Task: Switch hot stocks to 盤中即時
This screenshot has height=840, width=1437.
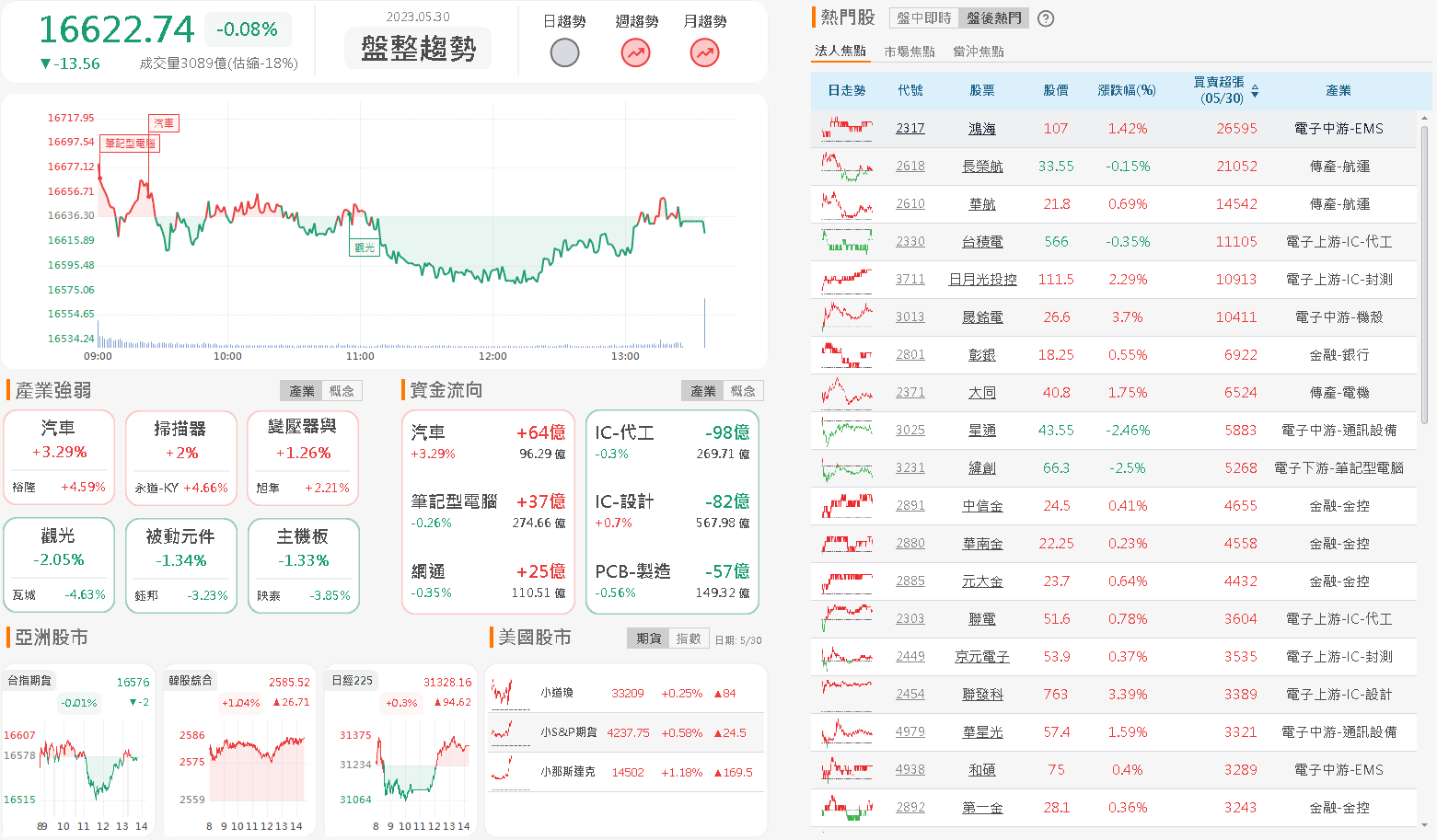Action: 924,17
